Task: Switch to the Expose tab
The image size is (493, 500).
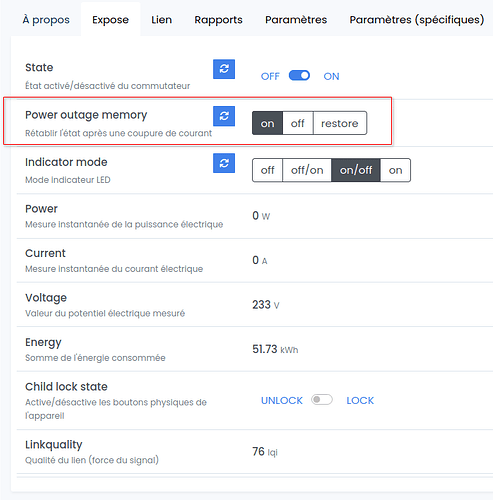Action: [x=110, y=20]
